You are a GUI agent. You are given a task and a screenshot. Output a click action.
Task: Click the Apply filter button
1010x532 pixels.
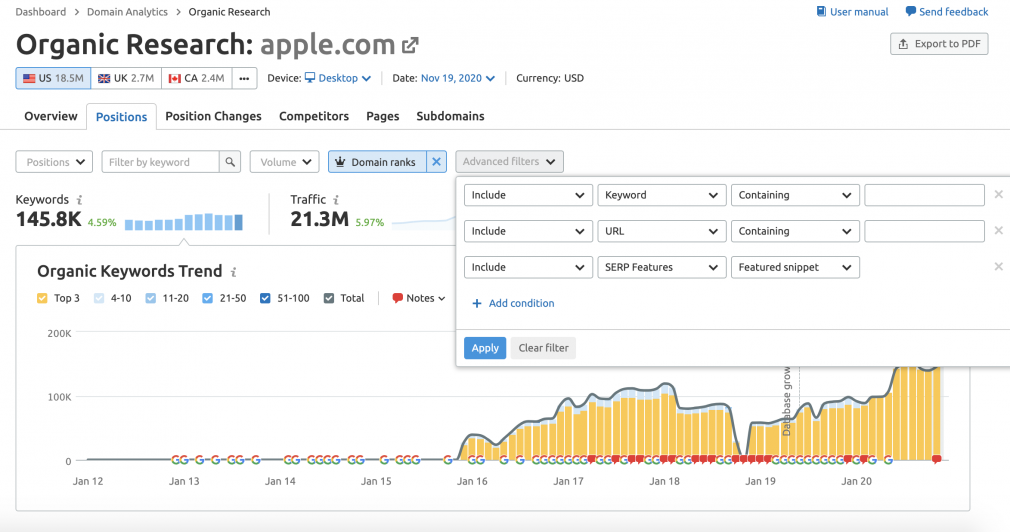pyautogui.click(x=484, y=348)
